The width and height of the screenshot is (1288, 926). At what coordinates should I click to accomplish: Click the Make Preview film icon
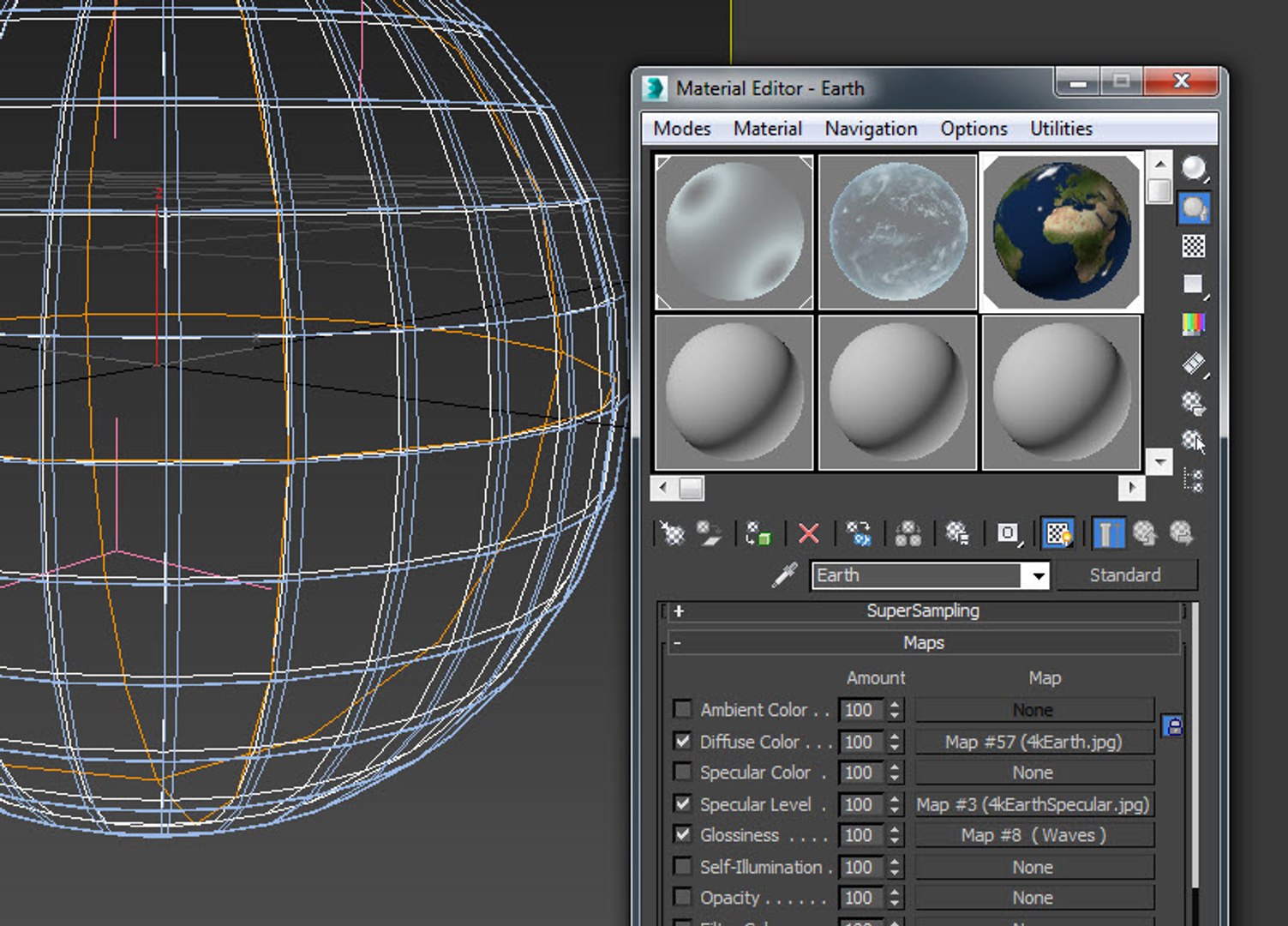pyautogui.click(x=1195, y=364)
